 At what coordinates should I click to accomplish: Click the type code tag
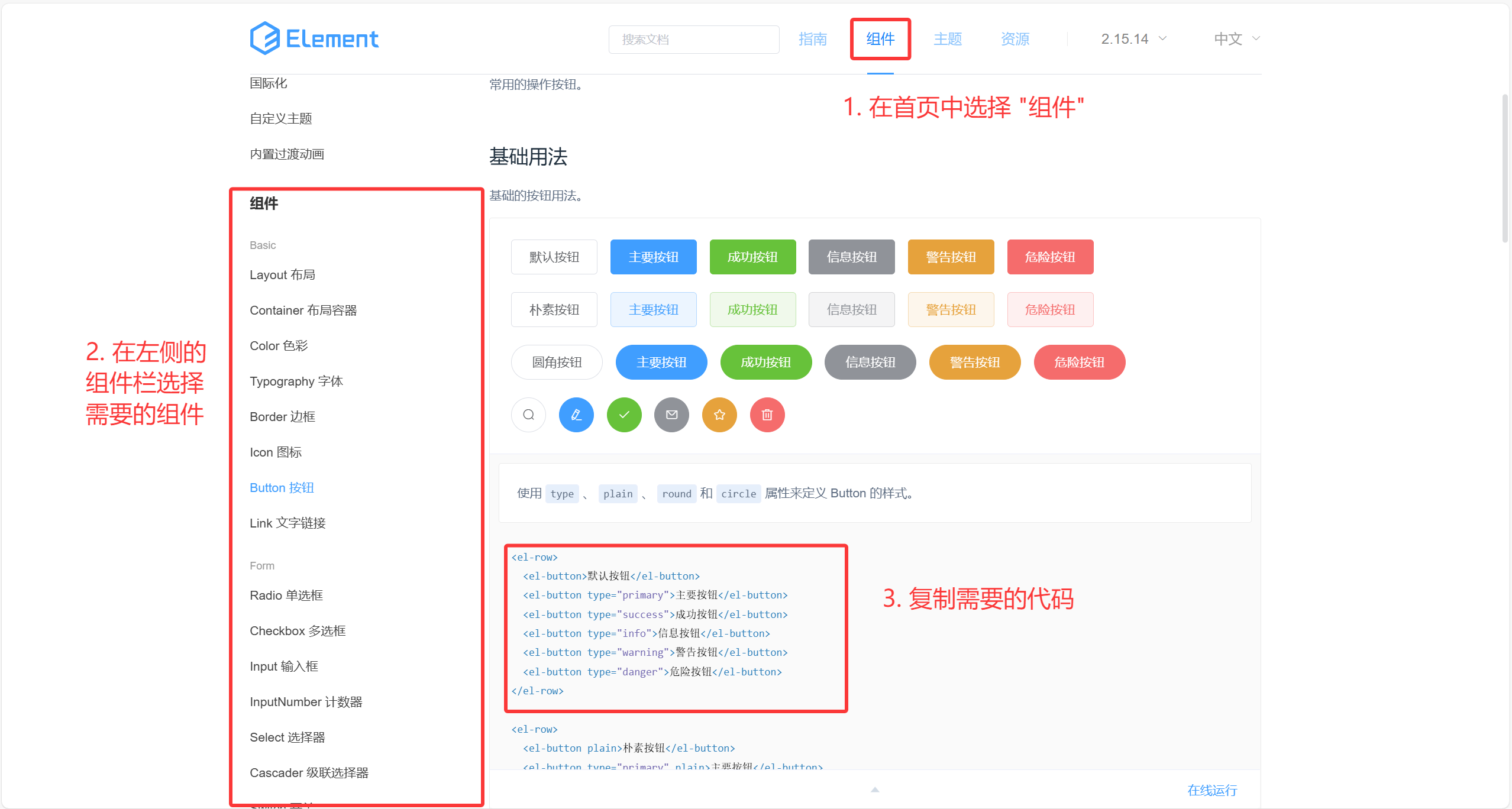coord(562,493)
